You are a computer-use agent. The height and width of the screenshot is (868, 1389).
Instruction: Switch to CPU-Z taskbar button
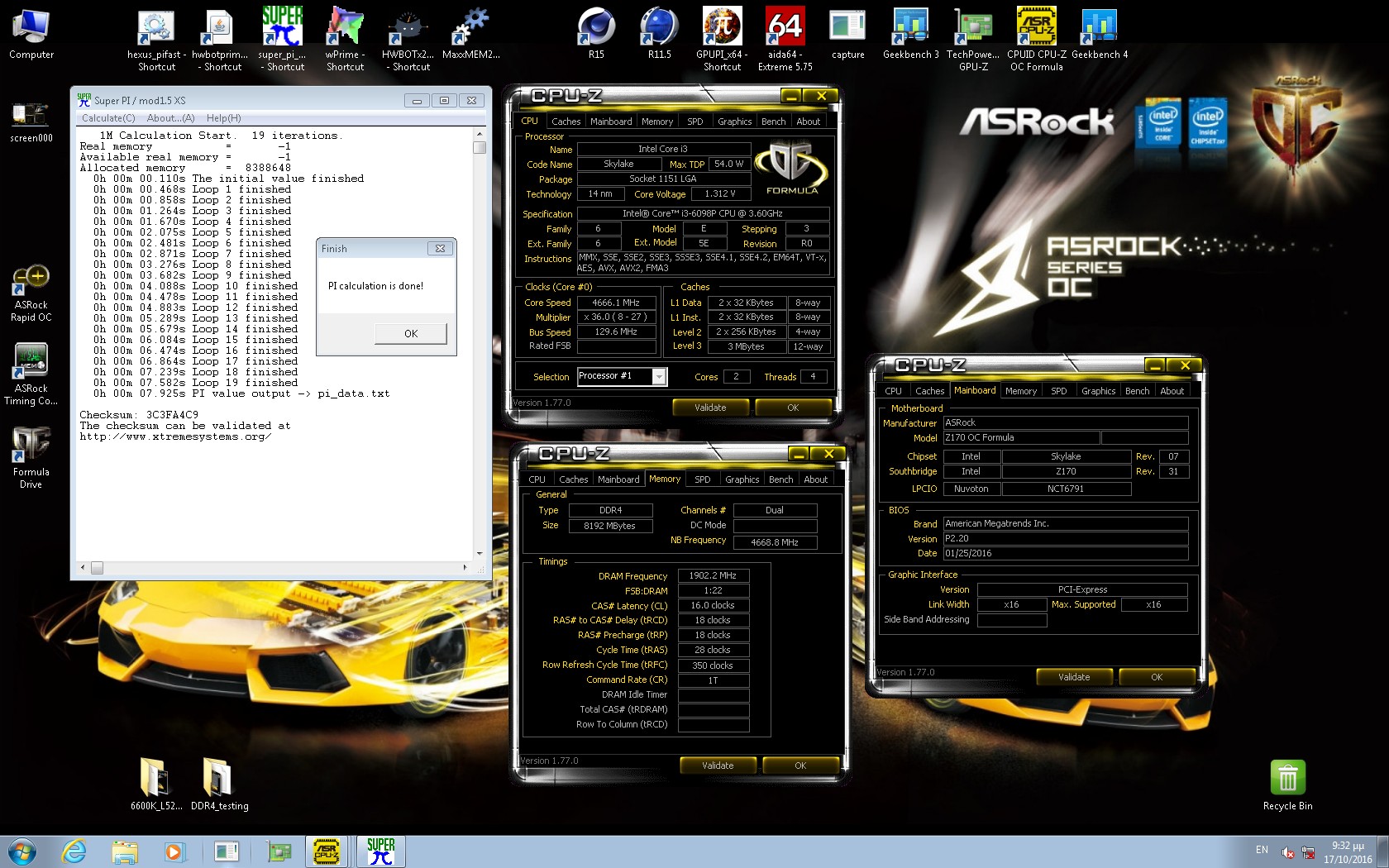(x=327, y=851)
